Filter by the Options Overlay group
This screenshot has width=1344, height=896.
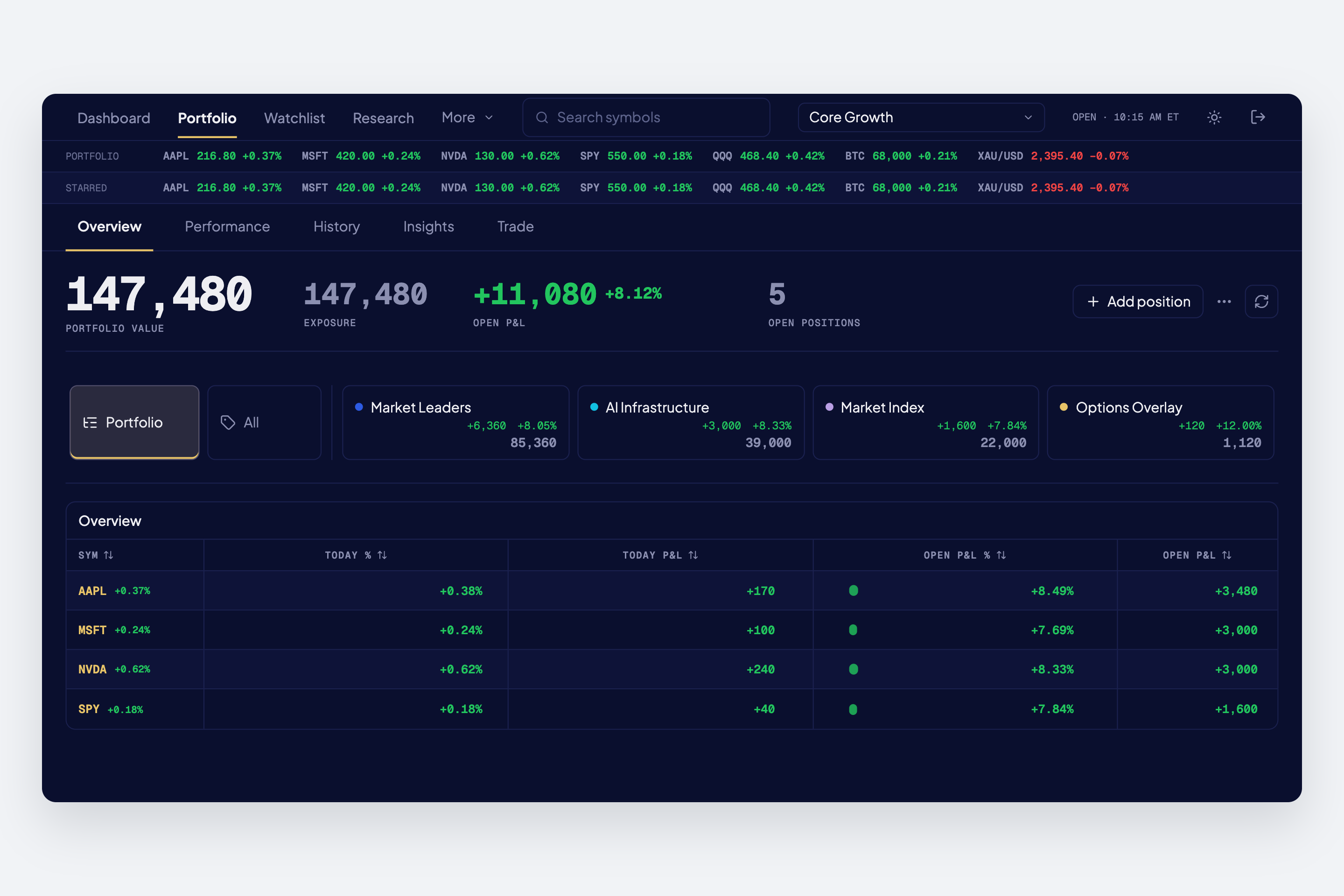[x=1161, y=422]
